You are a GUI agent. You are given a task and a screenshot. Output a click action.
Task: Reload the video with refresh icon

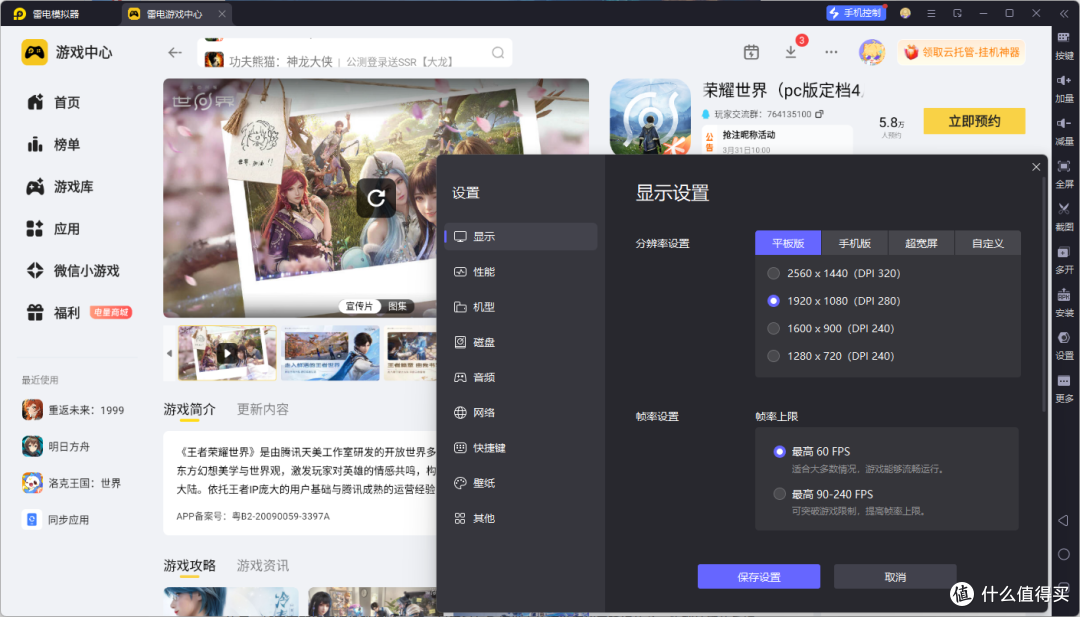[x=376, y=198]
